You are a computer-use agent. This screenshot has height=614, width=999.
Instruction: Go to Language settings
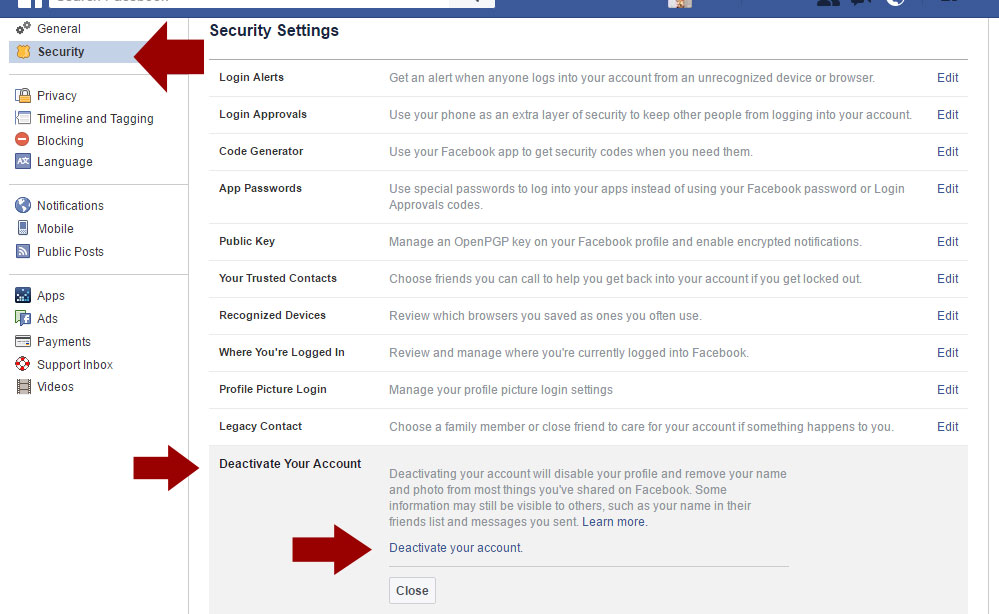point(64,162)
